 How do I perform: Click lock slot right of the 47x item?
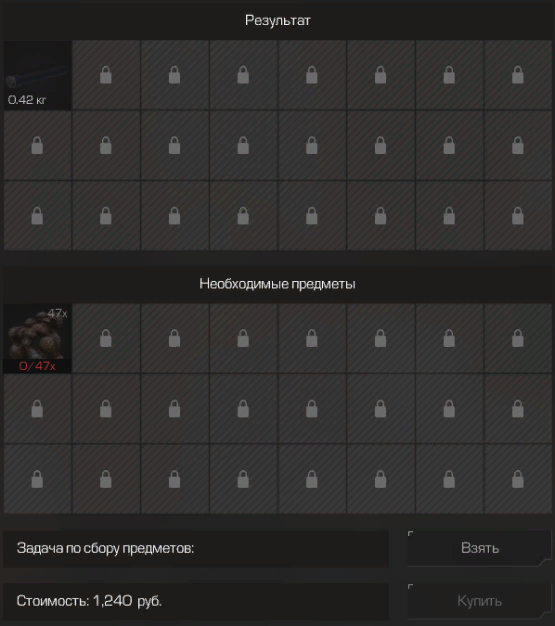point(106,338)
